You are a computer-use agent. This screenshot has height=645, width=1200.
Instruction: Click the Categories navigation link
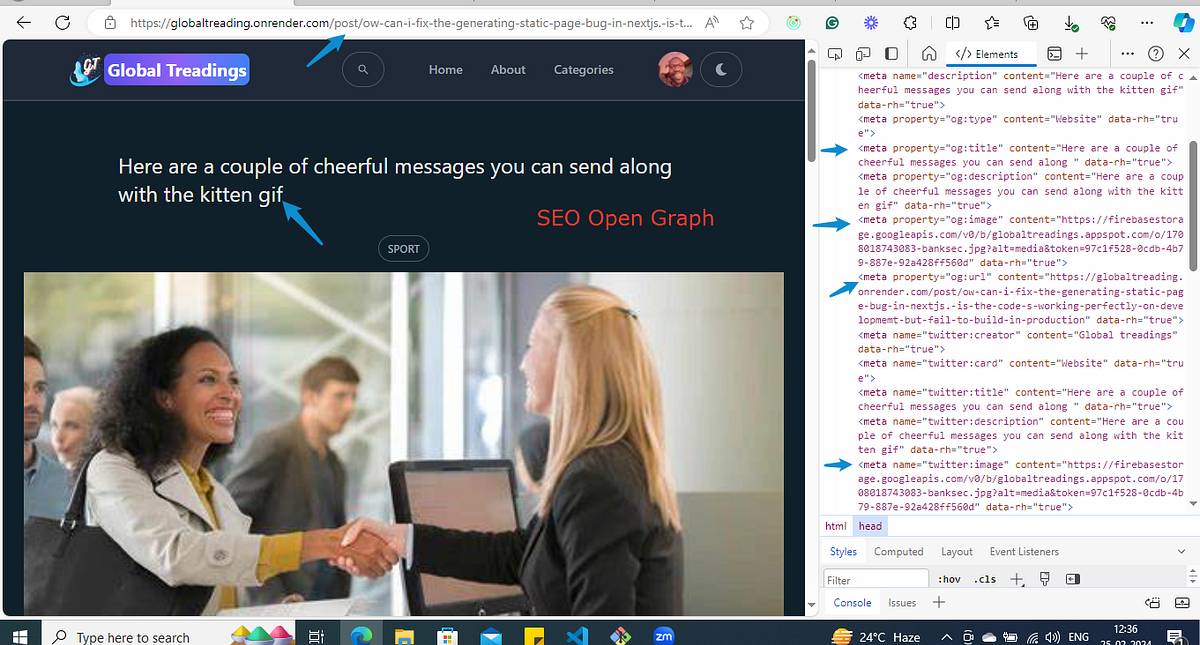[x=583, y=69]
